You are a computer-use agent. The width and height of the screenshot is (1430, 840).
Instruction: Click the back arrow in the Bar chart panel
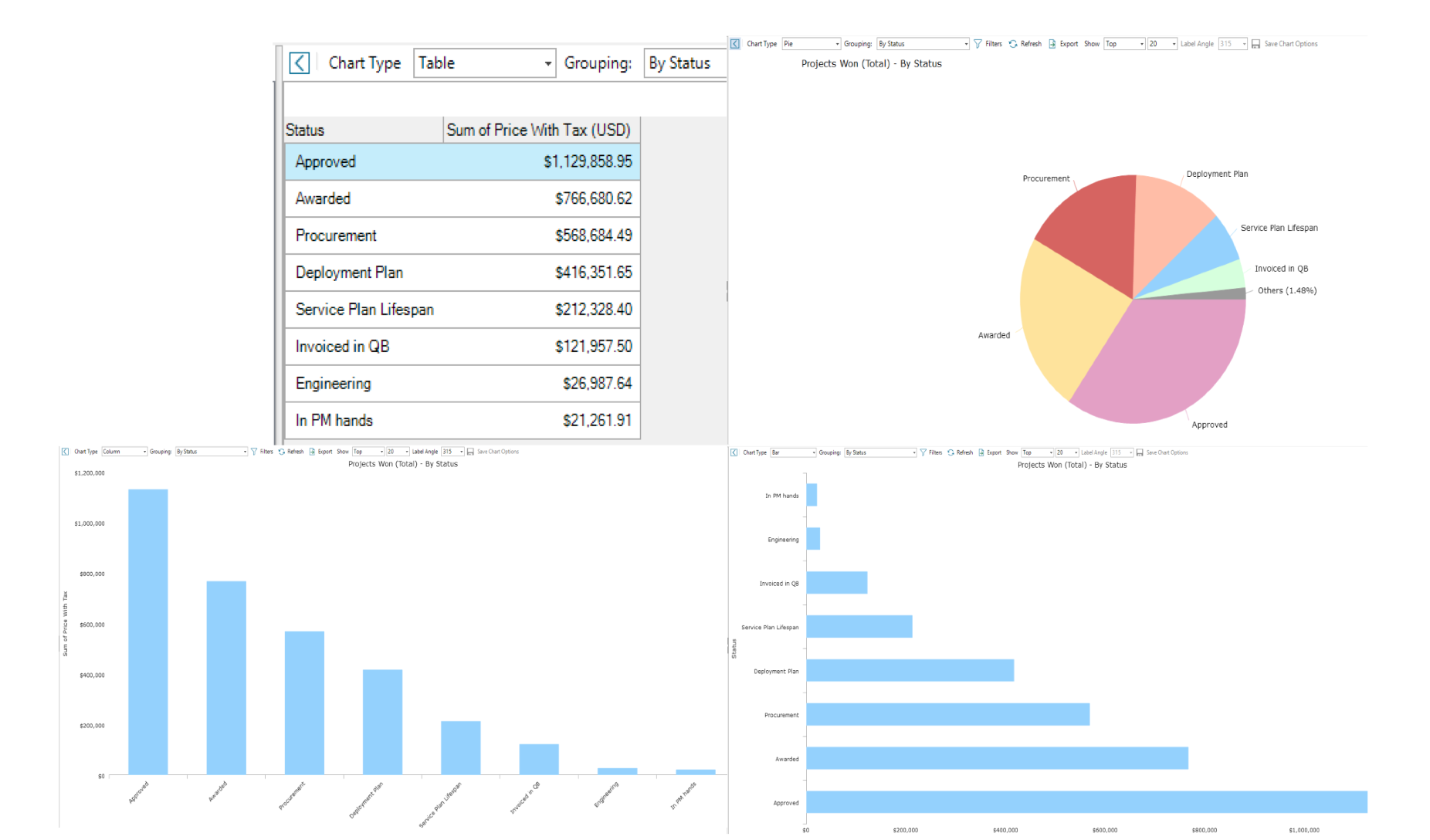pos(734,452)
